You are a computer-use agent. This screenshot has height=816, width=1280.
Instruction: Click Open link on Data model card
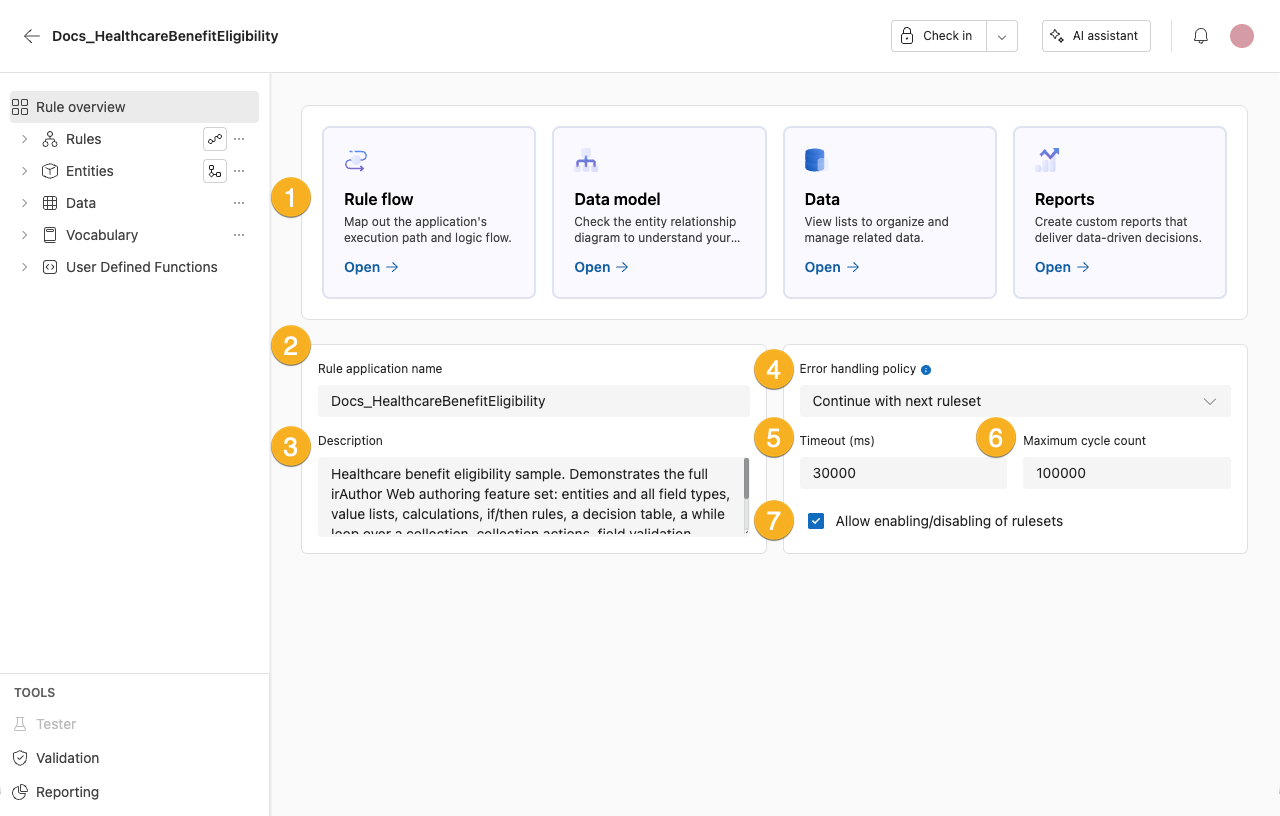point(602,267)
